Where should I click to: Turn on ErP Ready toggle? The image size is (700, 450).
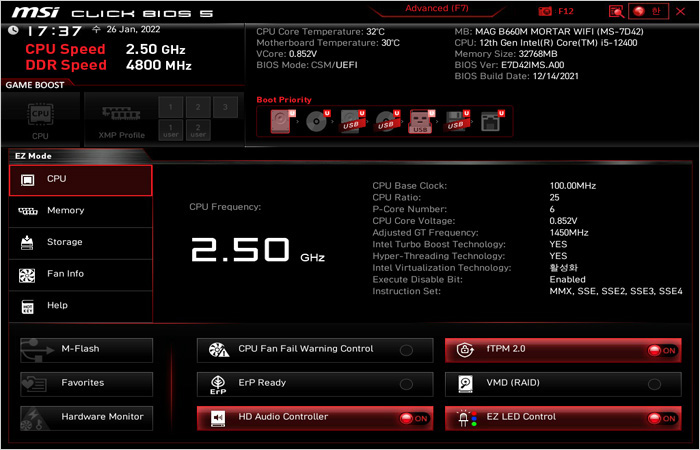[x=406, y=384]
